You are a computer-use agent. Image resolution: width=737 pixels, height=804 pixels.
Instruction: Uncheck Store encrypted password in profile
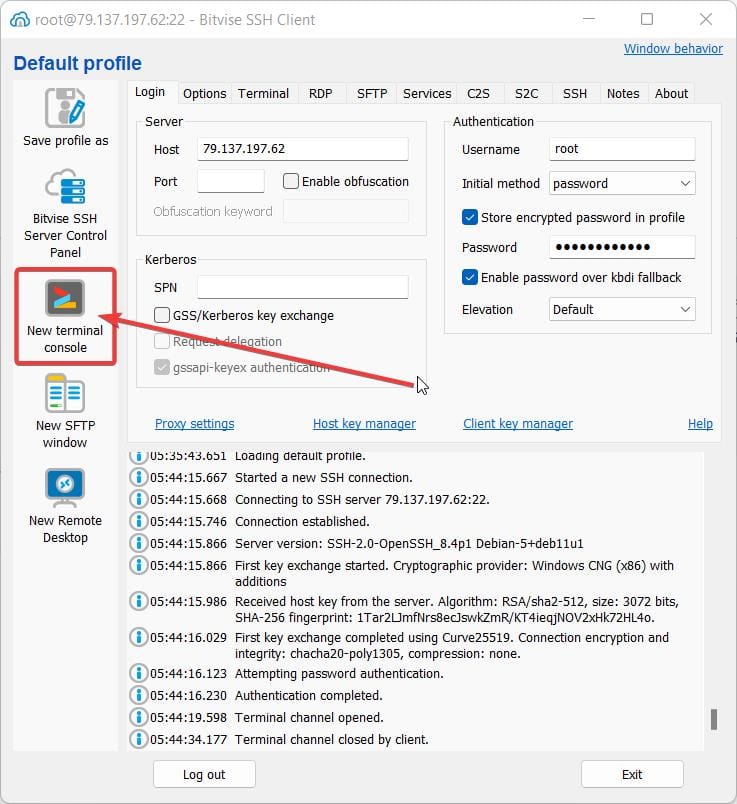click(470, 217)
